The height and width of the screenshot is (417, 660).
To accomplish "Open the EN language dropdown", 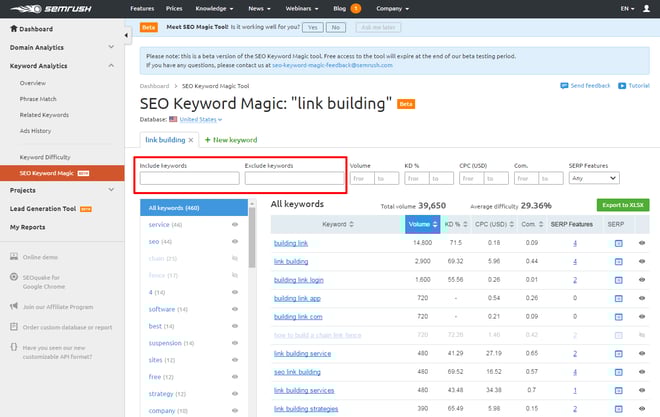I will 627,8.
